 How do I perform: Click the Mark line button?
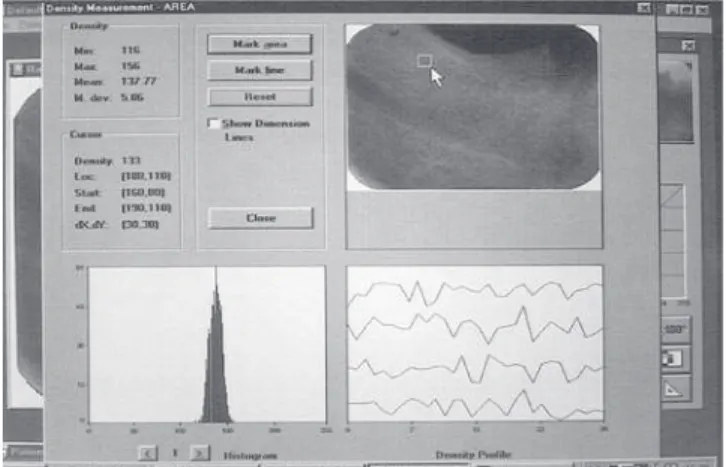(x=260, y=70)
